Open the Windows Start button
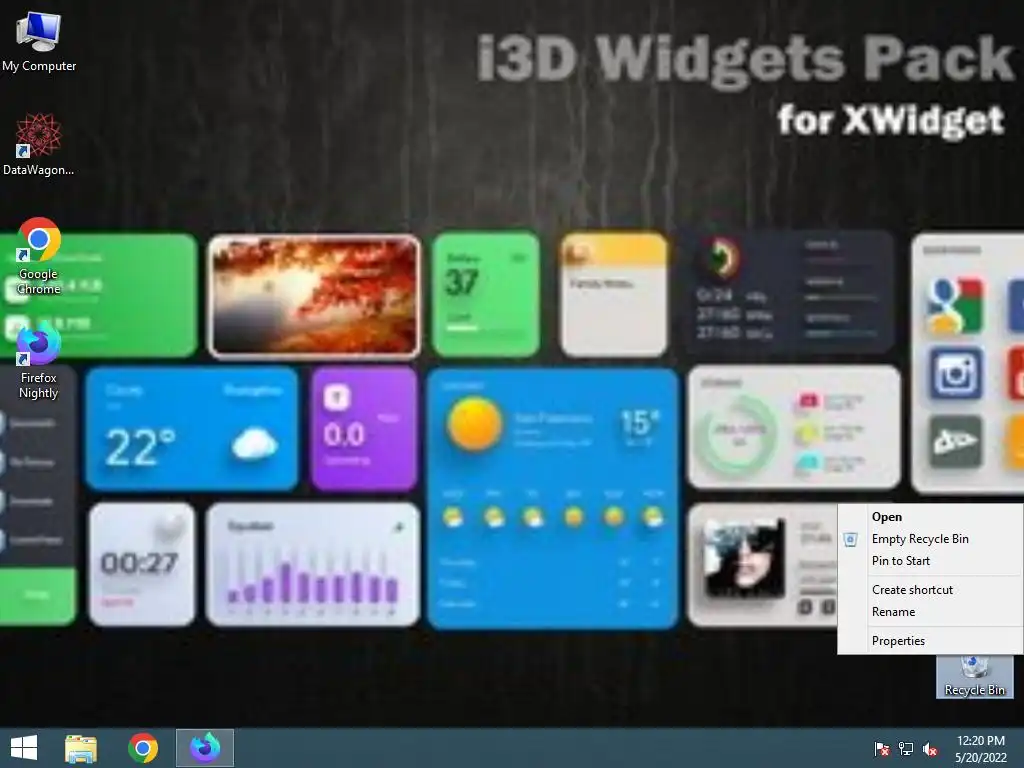This screenshot has width=1024, height=768. pos(24,748)
